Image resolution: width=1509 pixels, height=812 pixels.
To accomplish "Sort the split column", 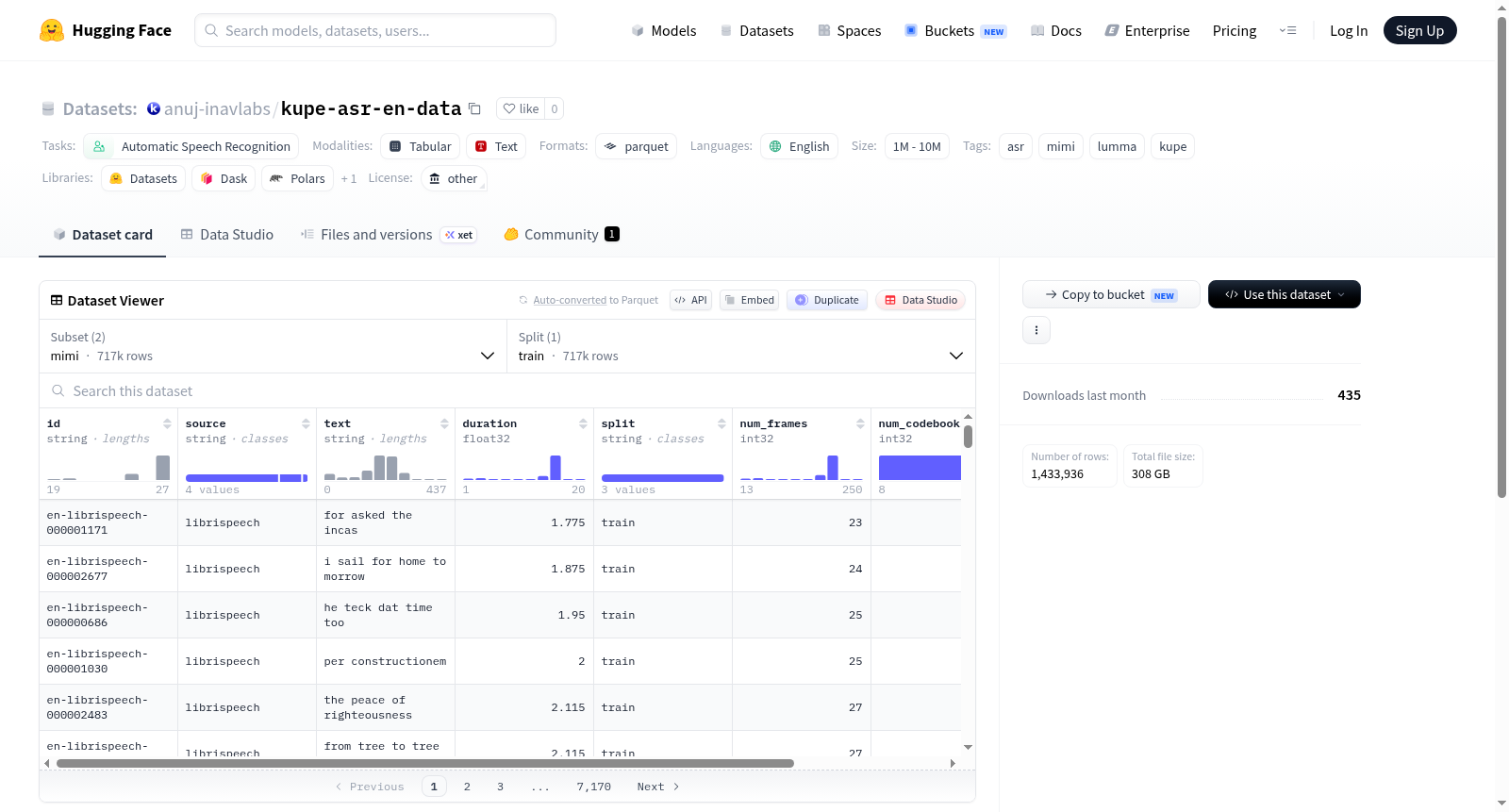I will pos(721,423).
